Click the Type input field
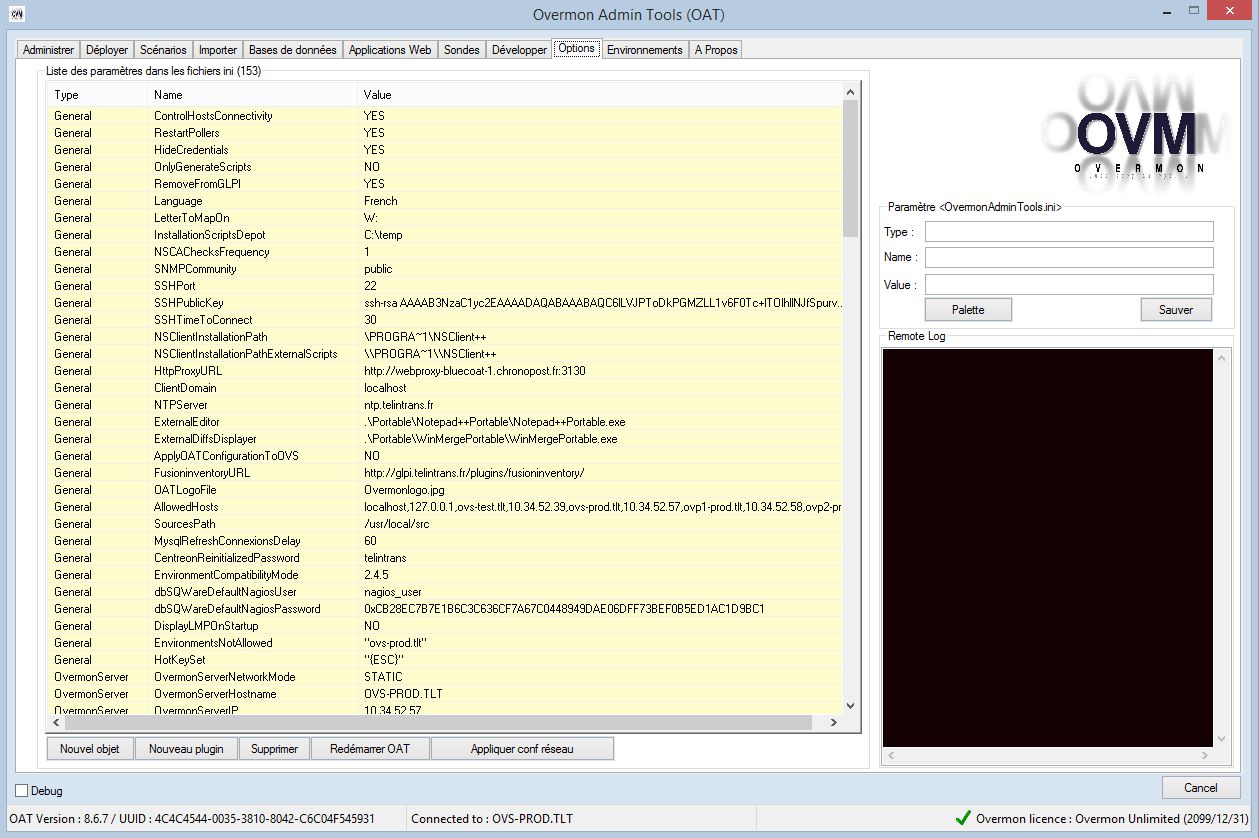This screenshot has width=1259, height=838. click(1068, 232)
